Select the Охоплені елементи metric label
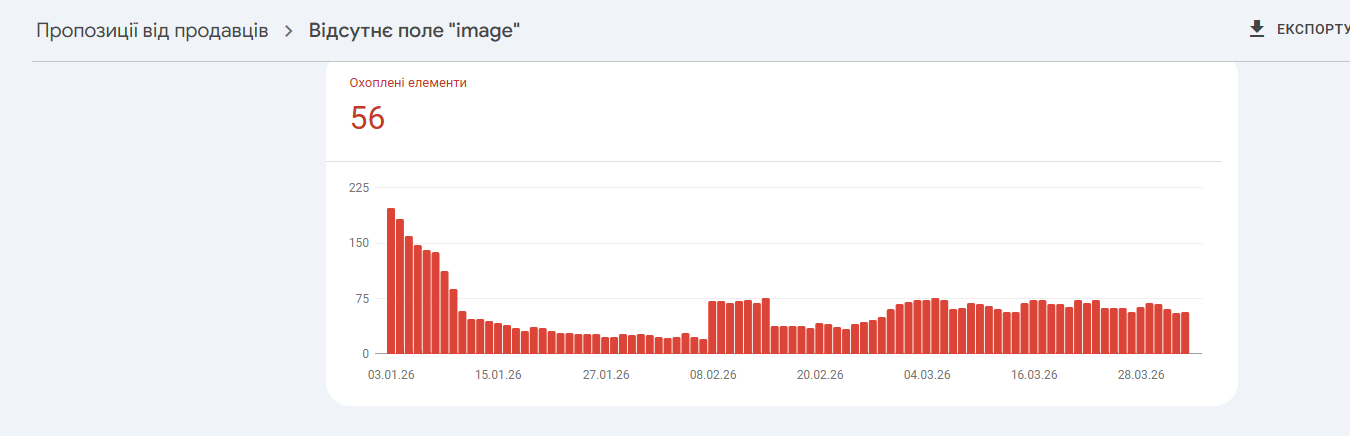1350x436 pixels. 408,83
